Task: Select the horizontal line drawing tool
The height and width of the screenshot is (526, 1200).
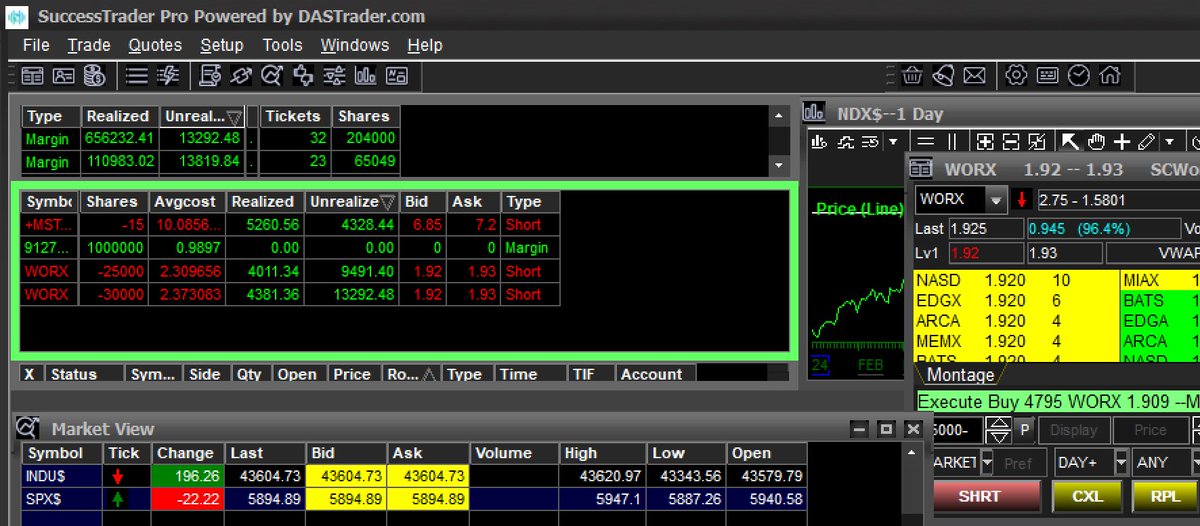Action: pyautogui.click(x=926, y=142)
